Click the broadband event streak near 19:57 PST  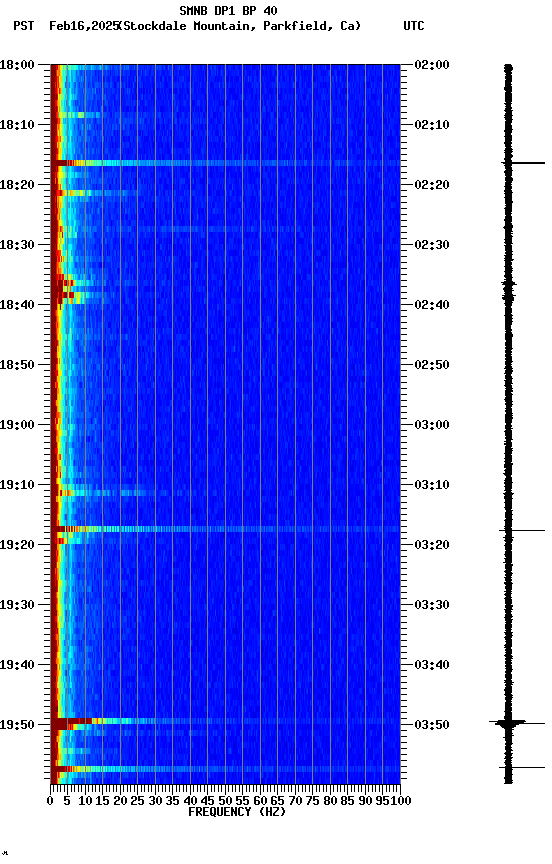(225, 769)
